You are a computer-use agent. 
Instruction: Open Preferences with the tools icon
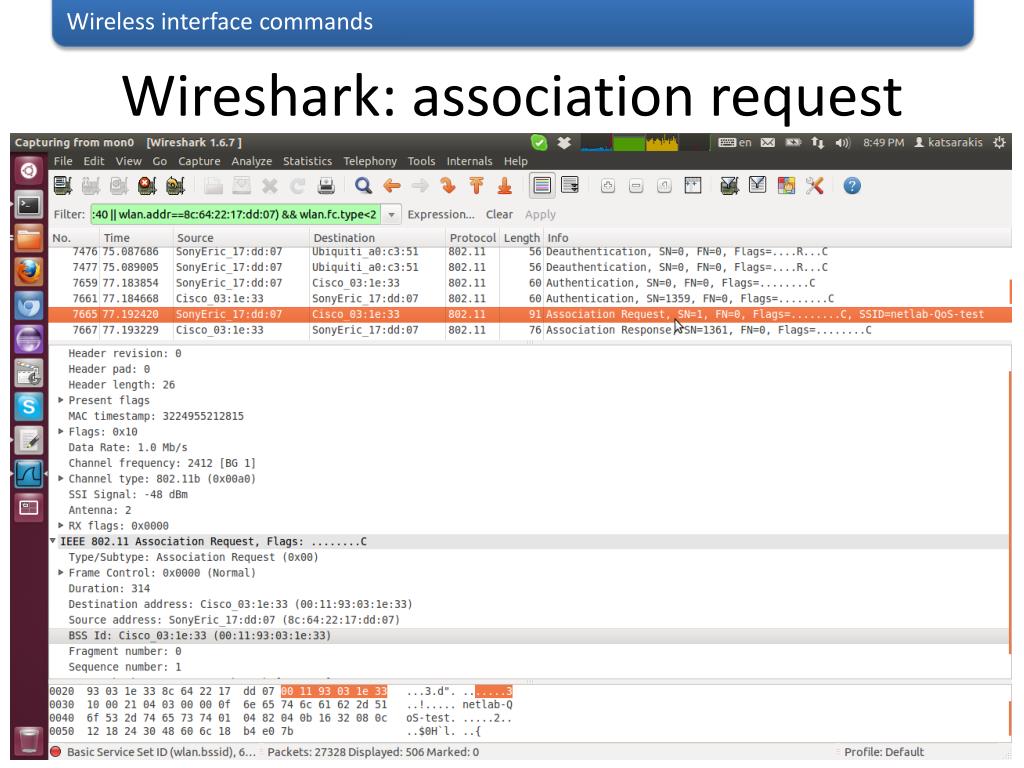(814, 186)
